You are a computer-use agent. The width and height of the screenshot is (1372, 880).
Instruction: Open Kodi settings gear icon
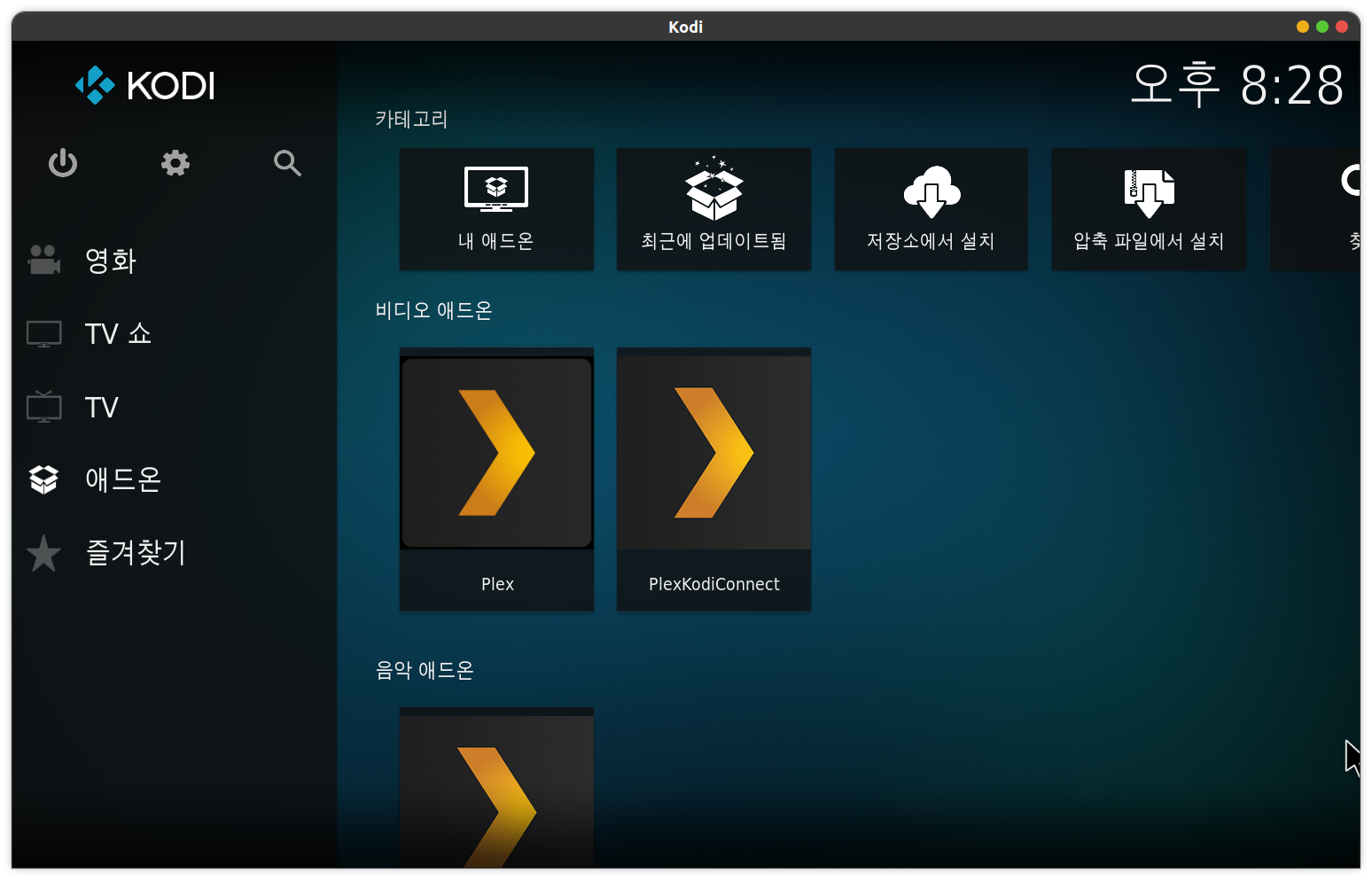point(175,163)
